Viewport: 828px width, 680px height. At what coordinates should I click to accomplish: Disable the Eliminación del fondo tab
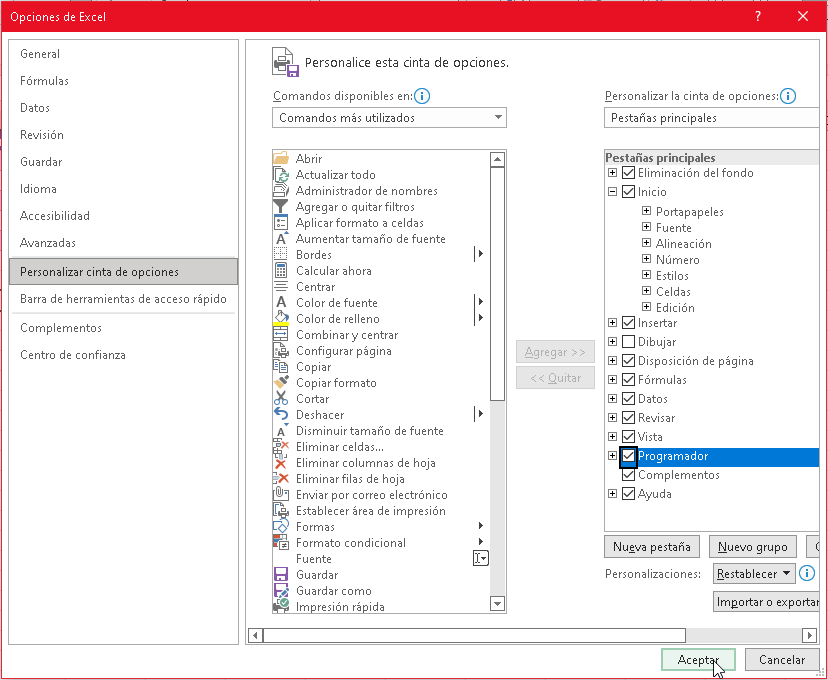(x=628, y=172)
